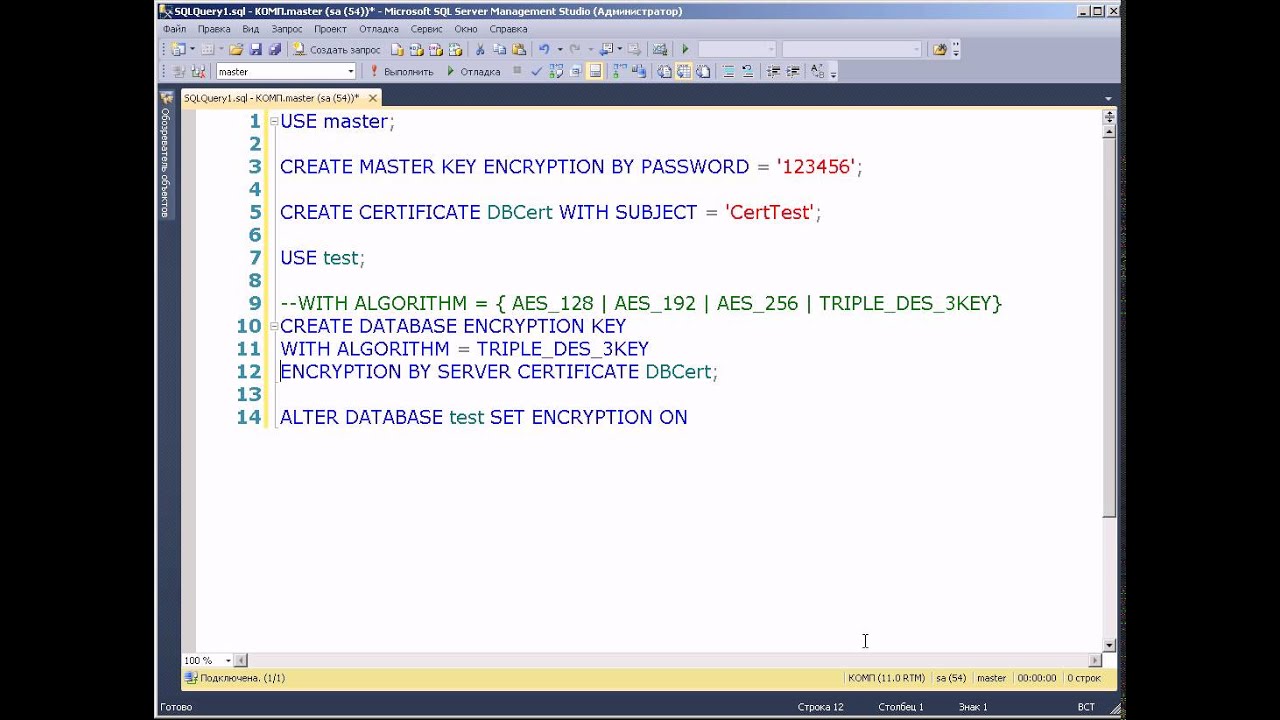Open the Вид menu
This screenshot has width=1280, height=720.
pyautogui.click(x=251, y=29)
